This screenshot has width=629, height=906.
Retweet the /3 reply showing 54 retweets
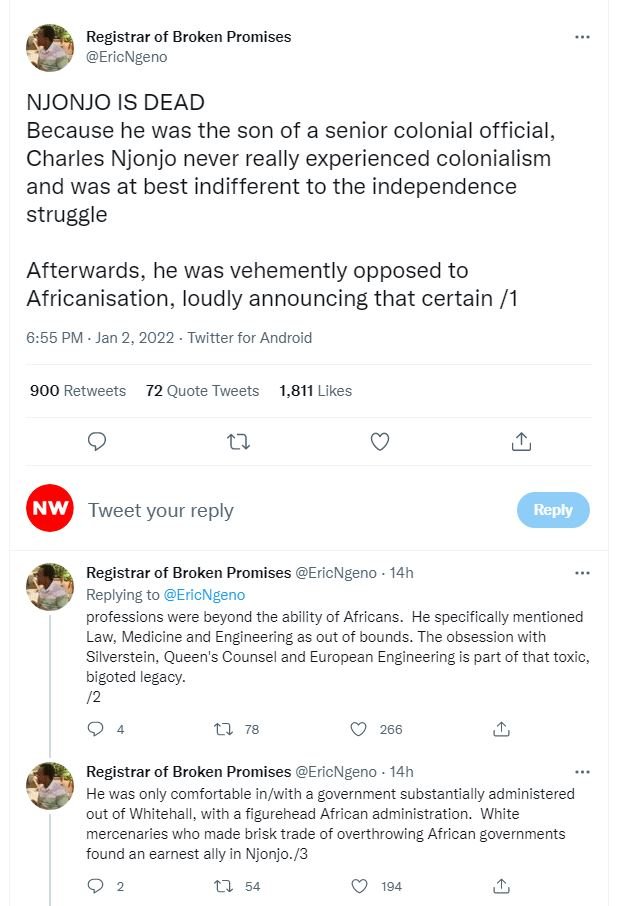224,886
